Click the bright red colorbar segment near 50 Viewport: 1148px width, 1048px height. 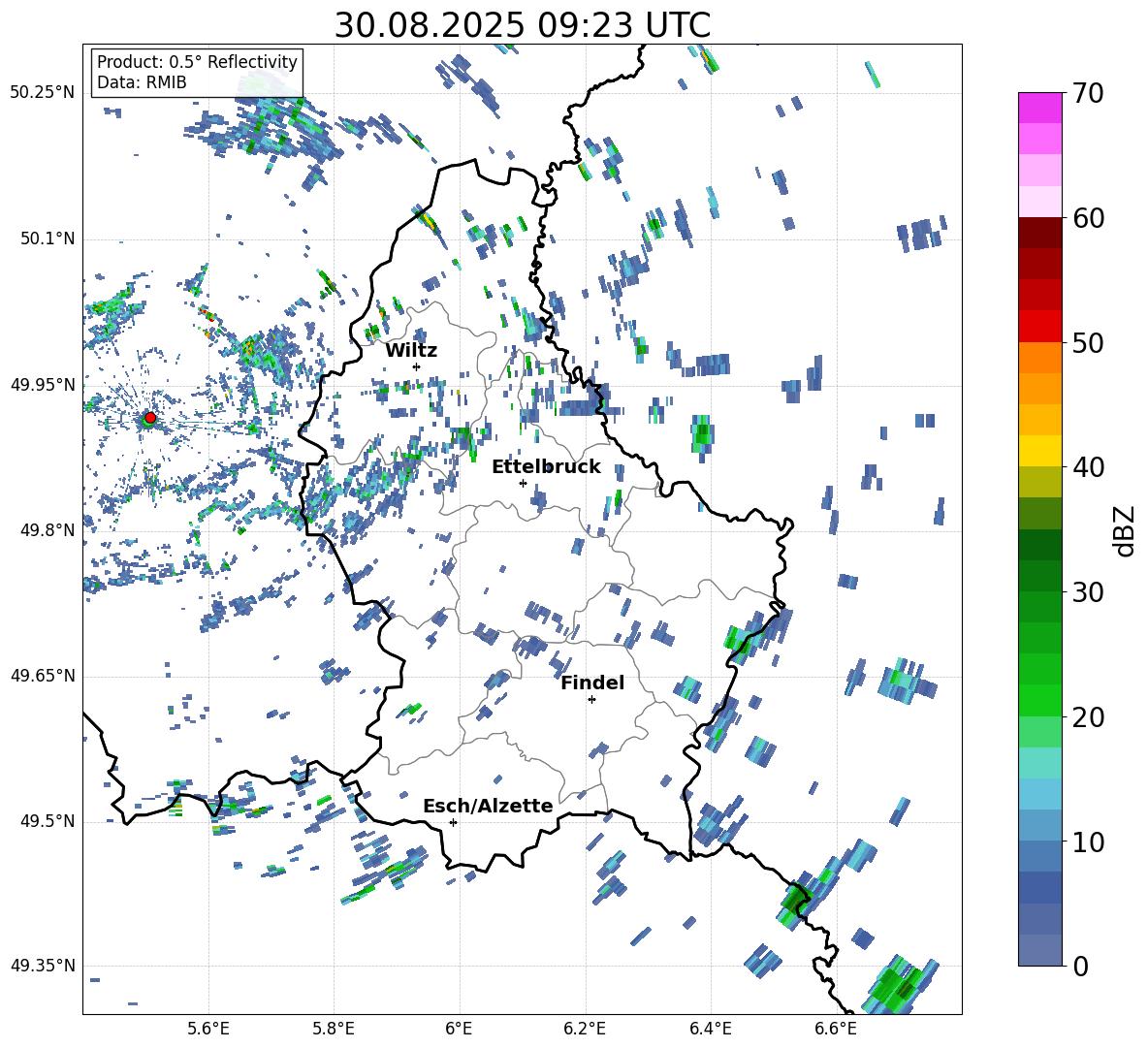point(1039,327)
